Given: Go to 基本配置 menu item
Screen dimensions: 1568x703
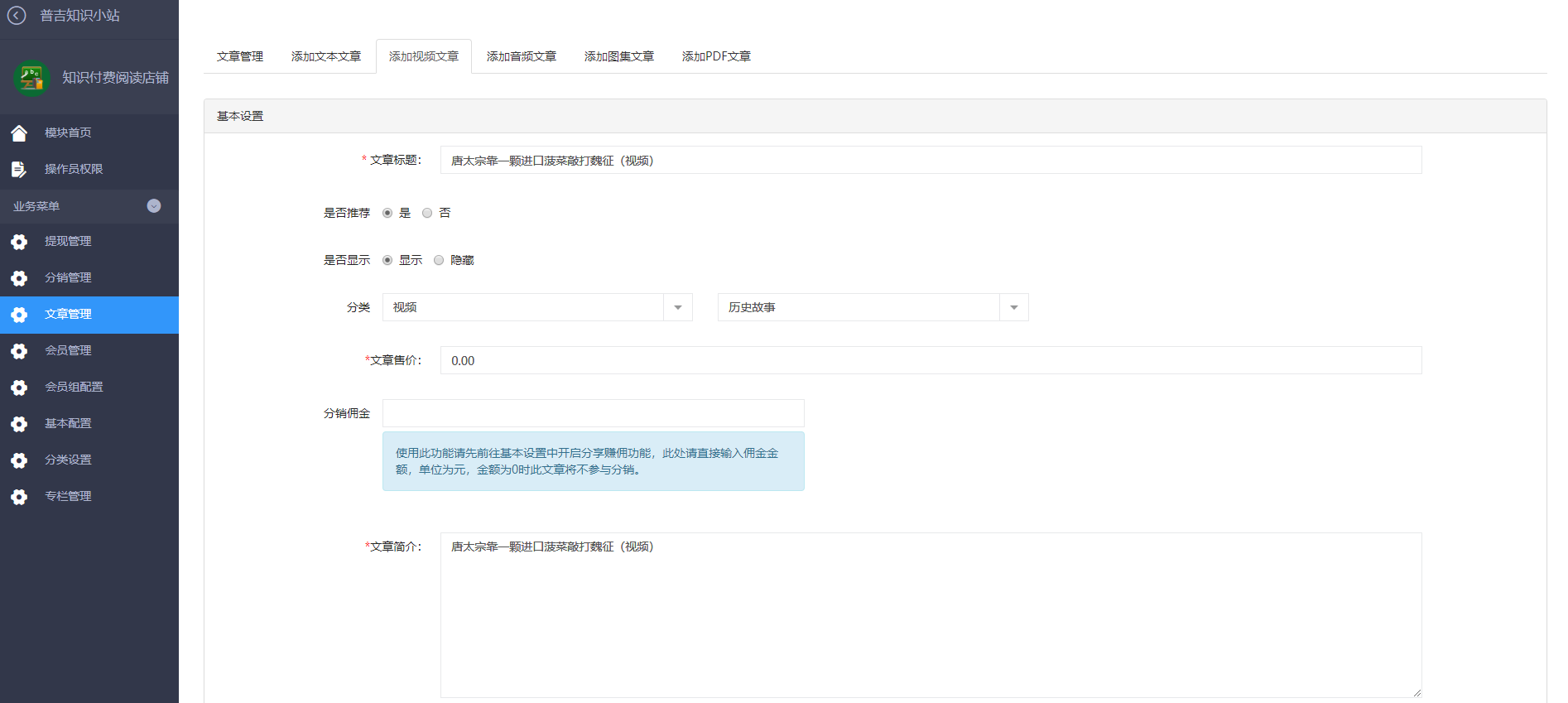Looking at the screenshot, I should click(x=89, y=424).
